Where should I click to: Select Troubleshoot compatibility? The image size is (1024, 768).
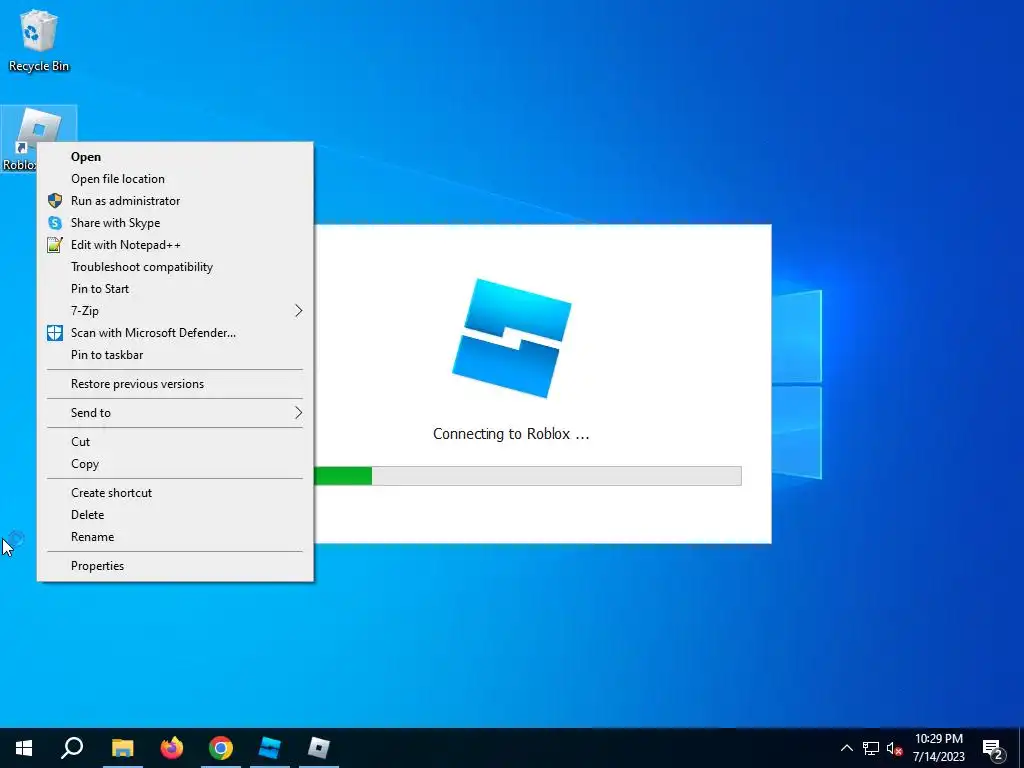(x=175, y=266)
